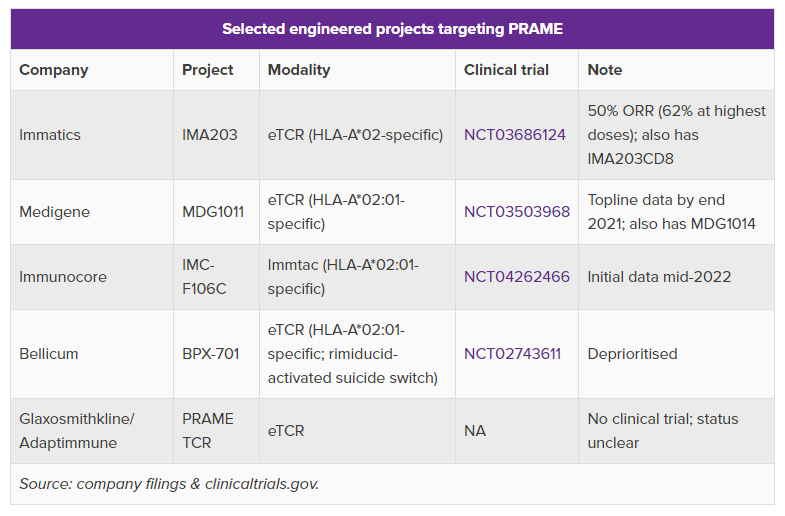The height and width of the screenshot is (516, 785).
Task: Select the Immunocore company cell
Action: coord(63,277)
